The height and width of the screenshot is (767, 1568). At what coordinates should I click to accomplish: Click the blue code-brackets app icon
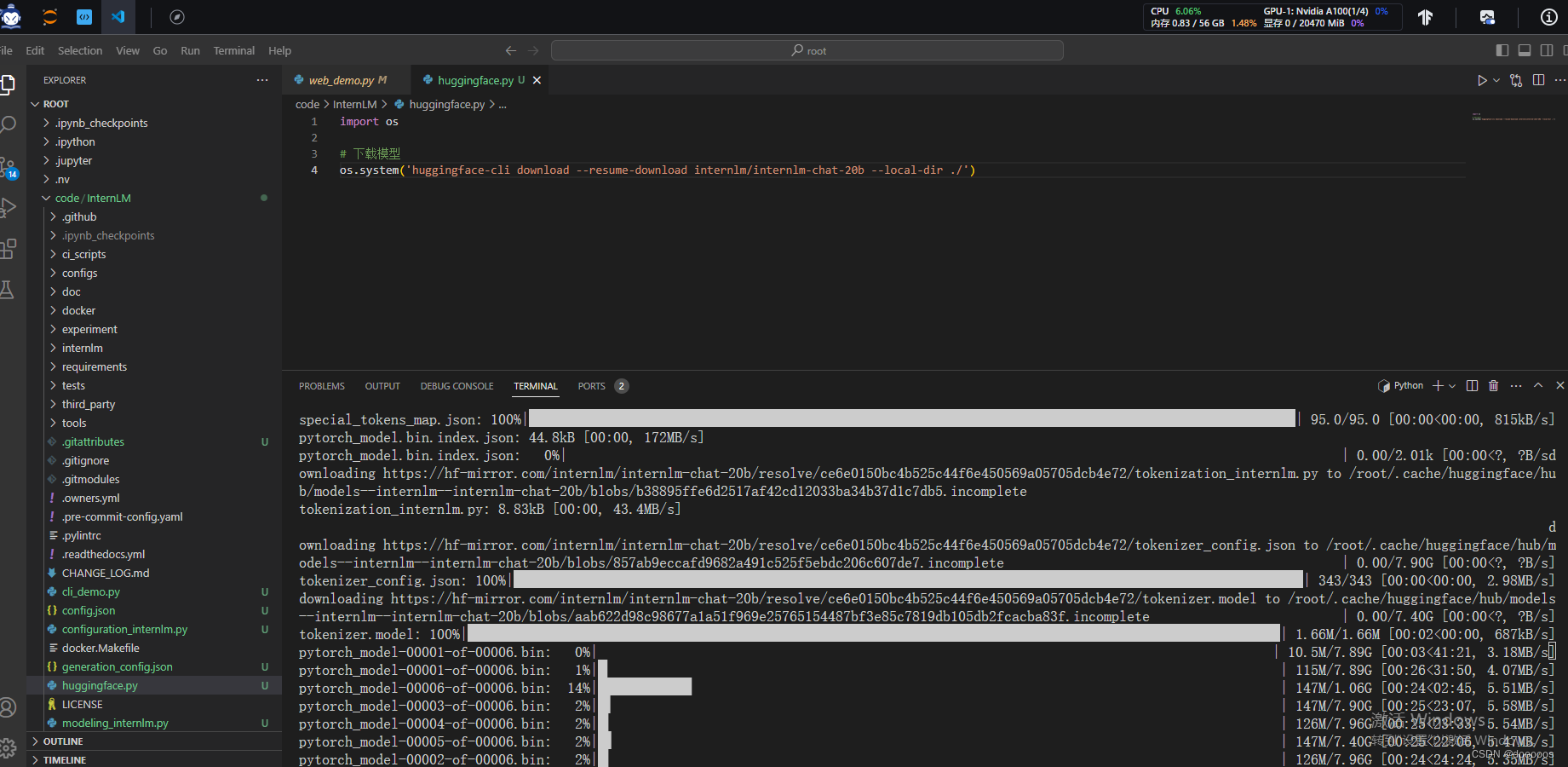84,17
